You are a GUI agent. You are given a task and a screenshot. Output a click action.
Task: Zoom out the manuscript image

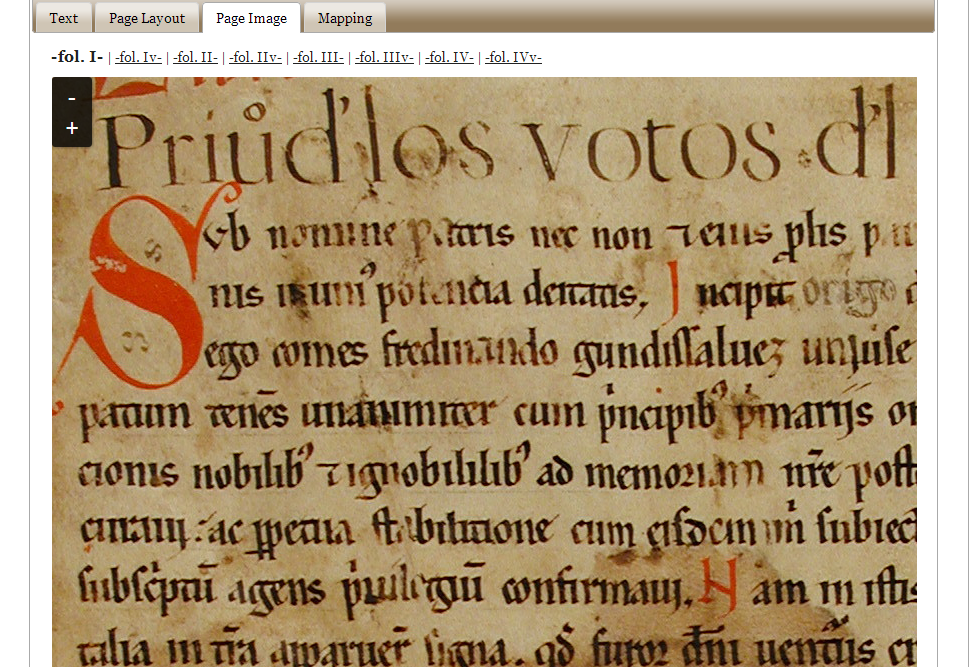(72, 98)
